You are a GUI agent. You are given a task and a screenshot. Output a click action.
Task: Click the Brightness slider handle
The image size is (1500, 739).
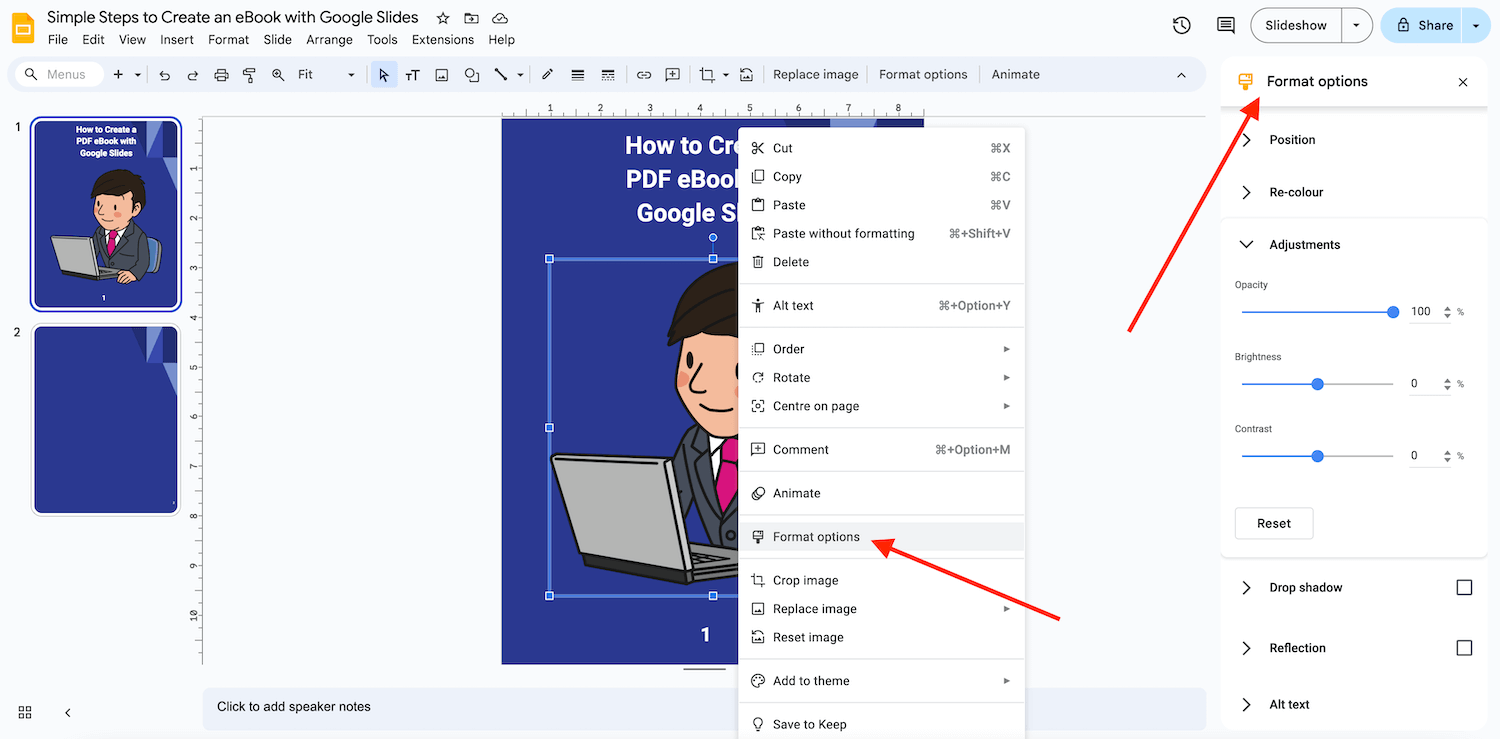tap(1317, 384)
